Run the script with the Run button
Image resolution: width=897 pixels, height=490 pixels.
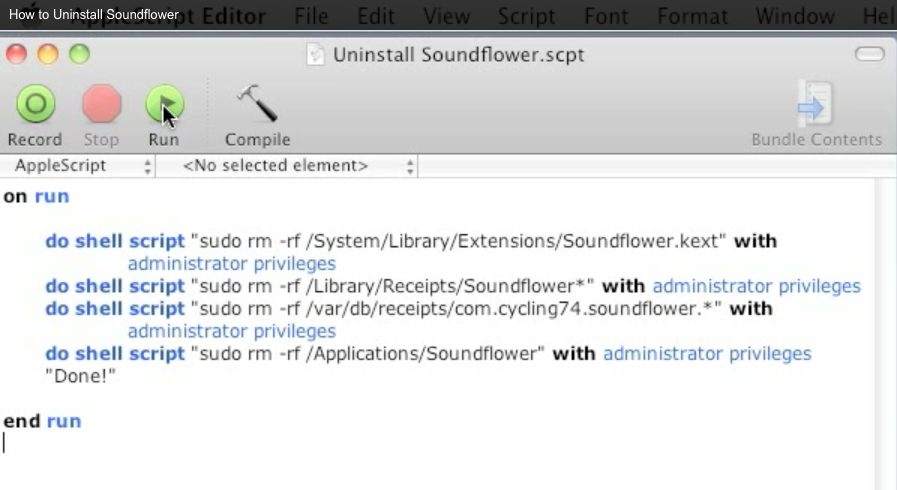coord(165,104)
